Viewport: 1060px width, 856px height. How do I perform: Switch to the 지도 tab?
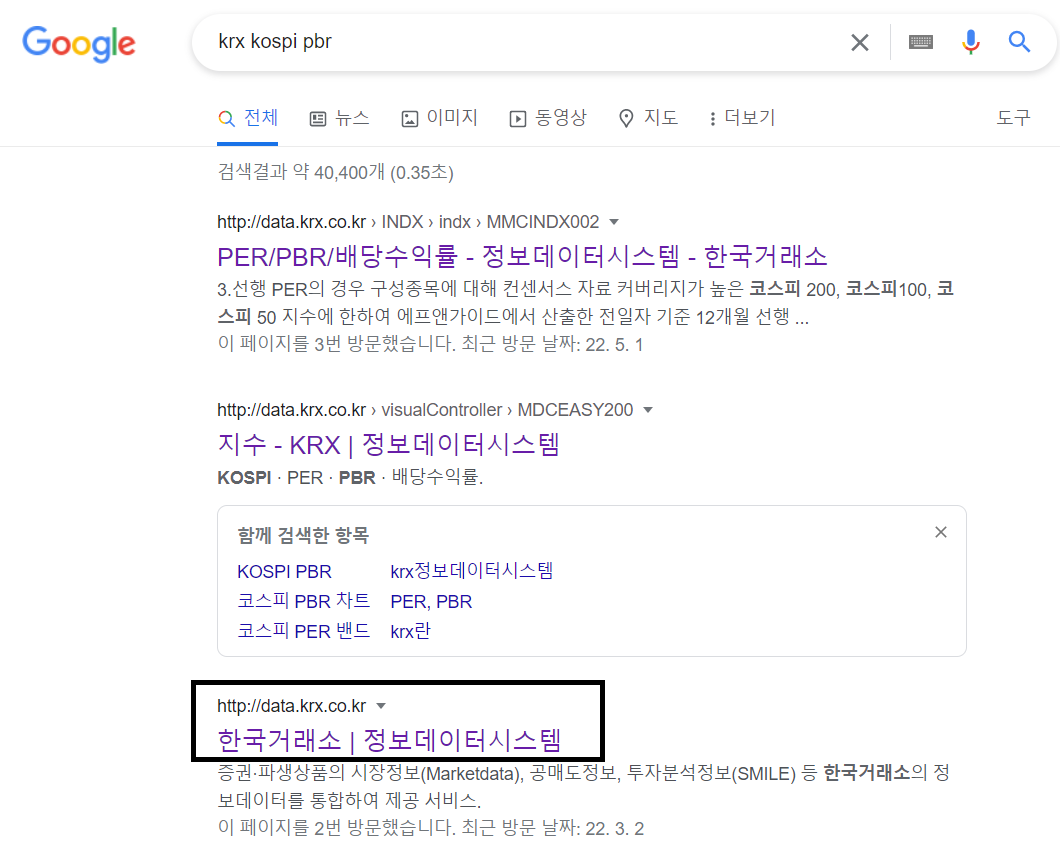[648, 118]
